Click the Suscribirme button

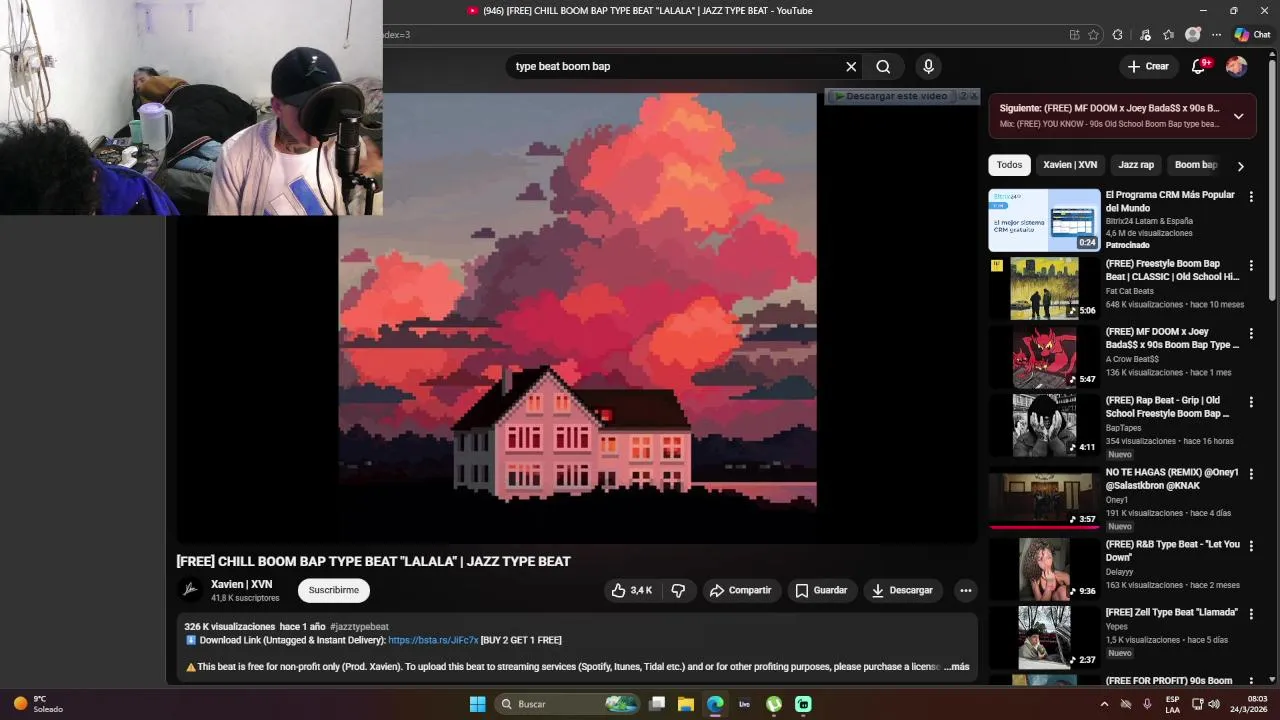coord(334,591)
